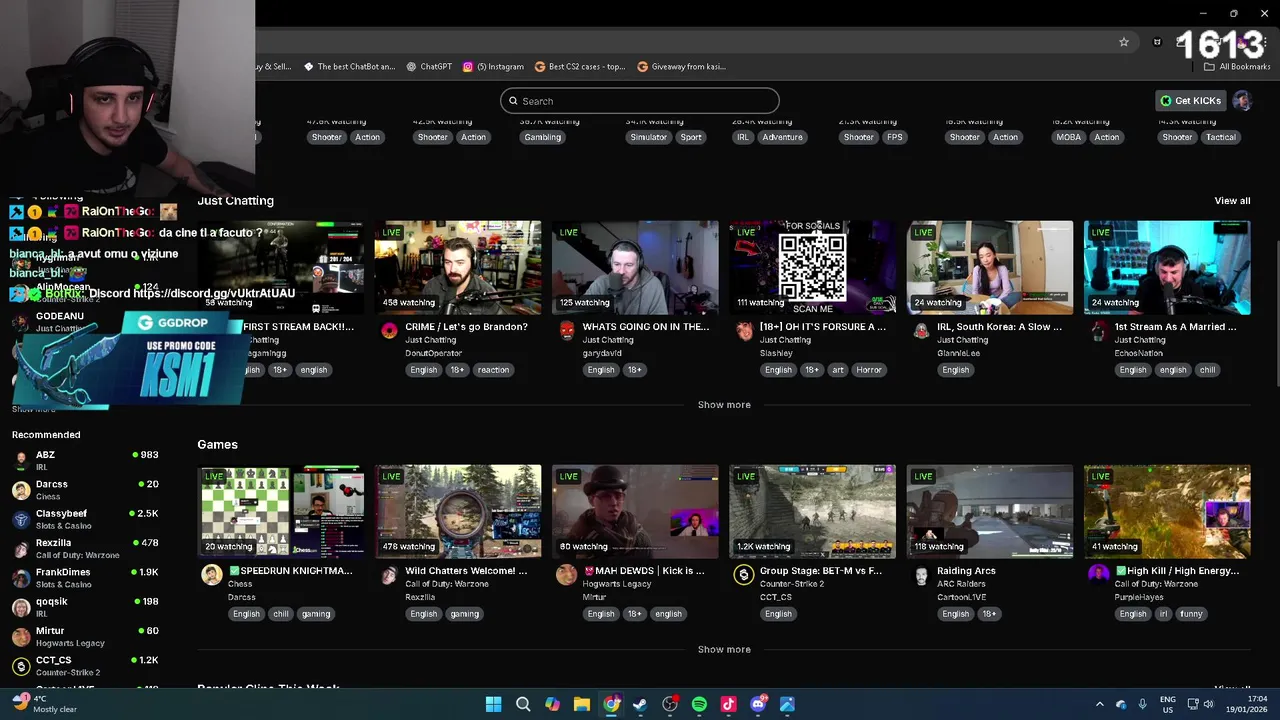Open Classybeef's avatar in Recommended sidebar
This screenshot has height=720, width=1280.
(21, 519)
